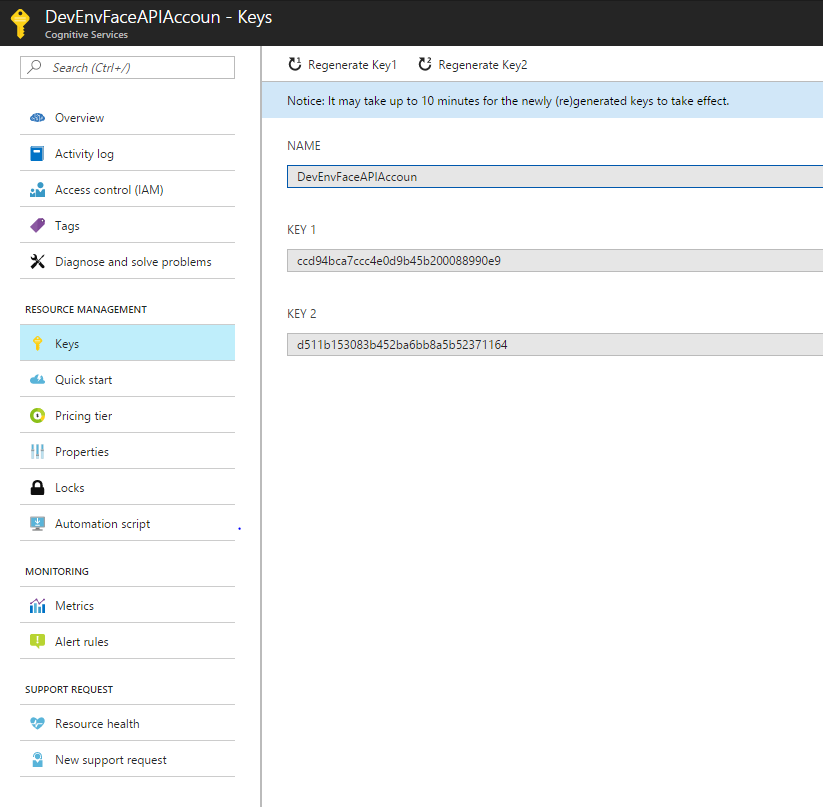
Task: View the Pricing tier page
Action: [x=128, y=416]
